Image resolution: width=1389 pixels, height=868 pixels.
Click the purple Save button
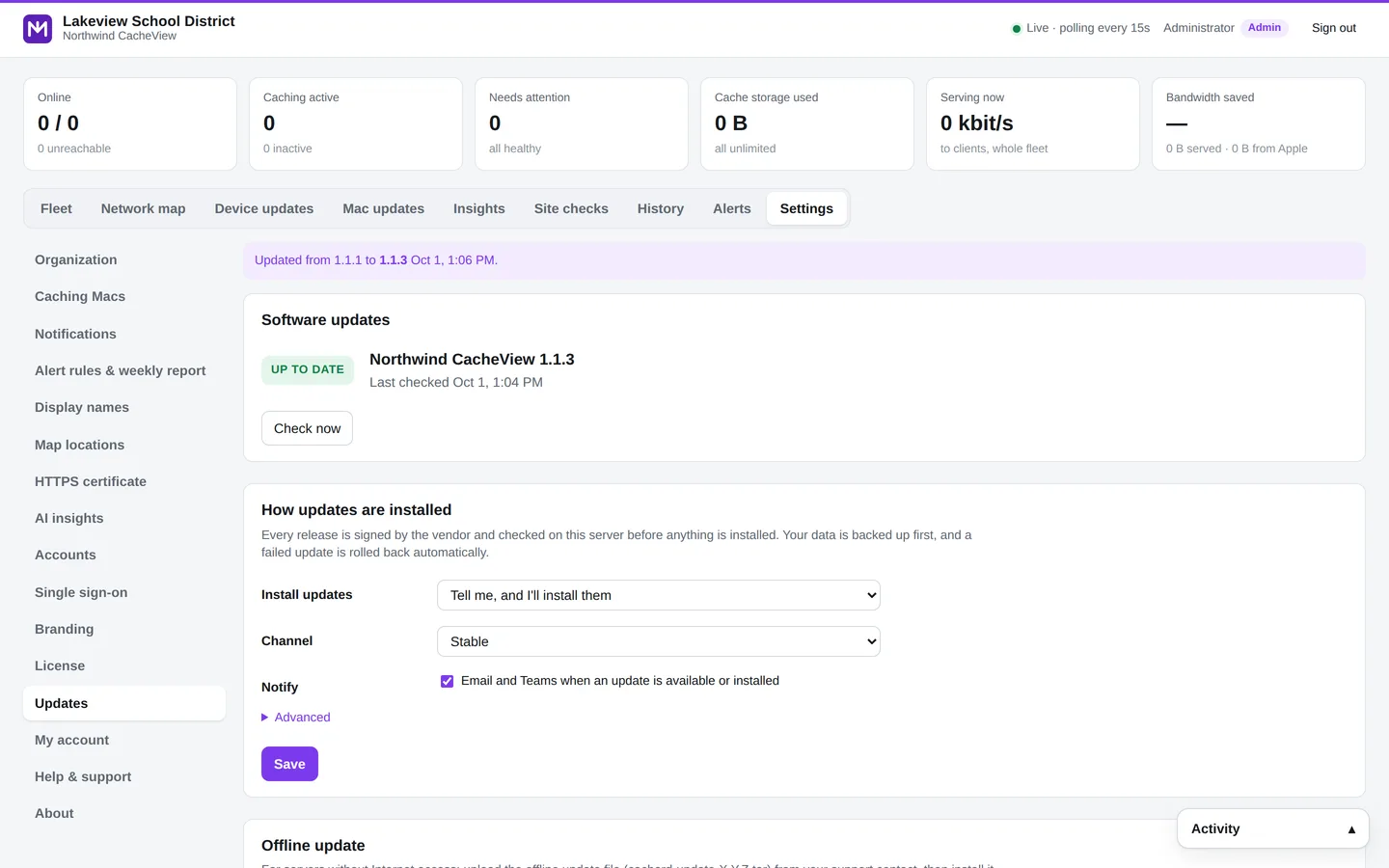[x=289, y=764]
